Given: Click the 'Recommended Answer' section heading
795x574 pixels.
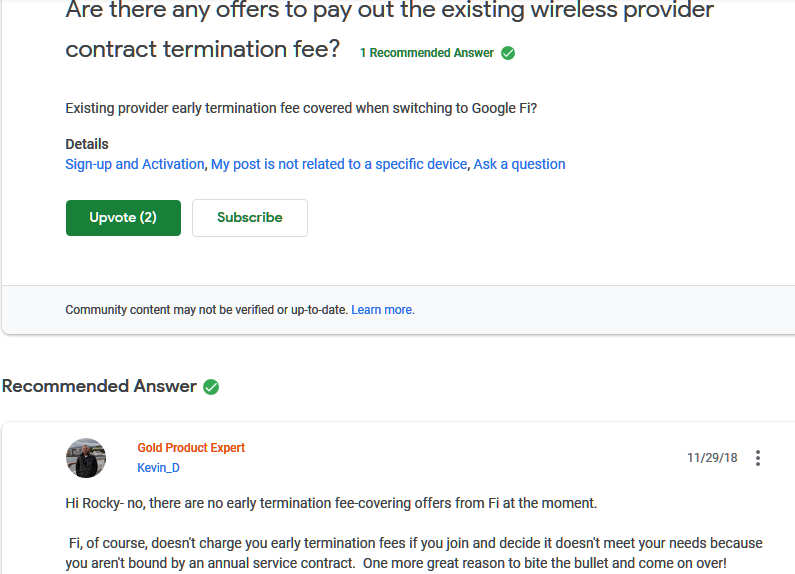Looking at the screenshot, I should (99, 386).
